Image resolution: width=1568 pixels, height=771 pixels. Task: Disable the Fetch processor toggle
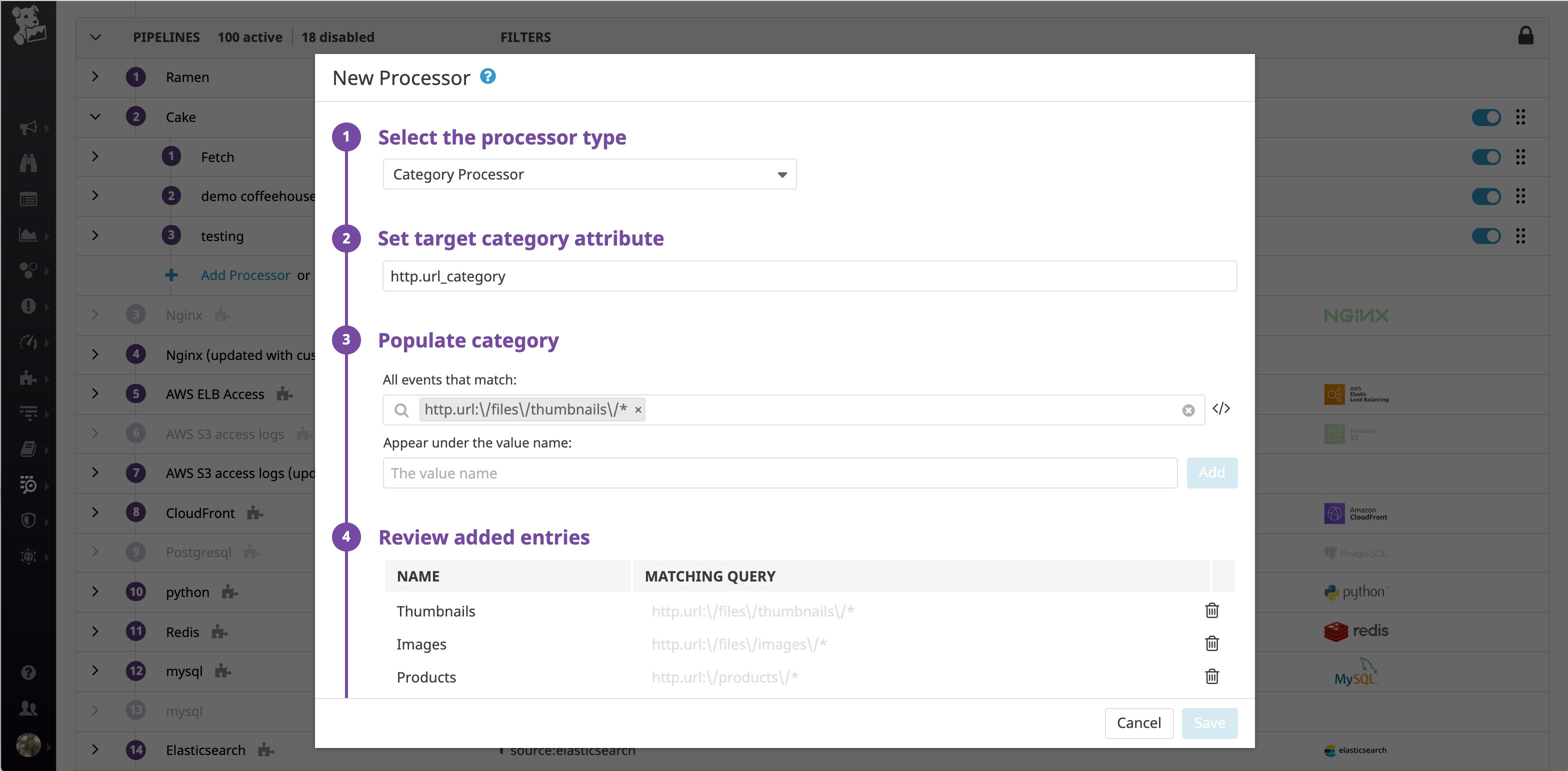pyautogui.click(x=1486, y=157)
